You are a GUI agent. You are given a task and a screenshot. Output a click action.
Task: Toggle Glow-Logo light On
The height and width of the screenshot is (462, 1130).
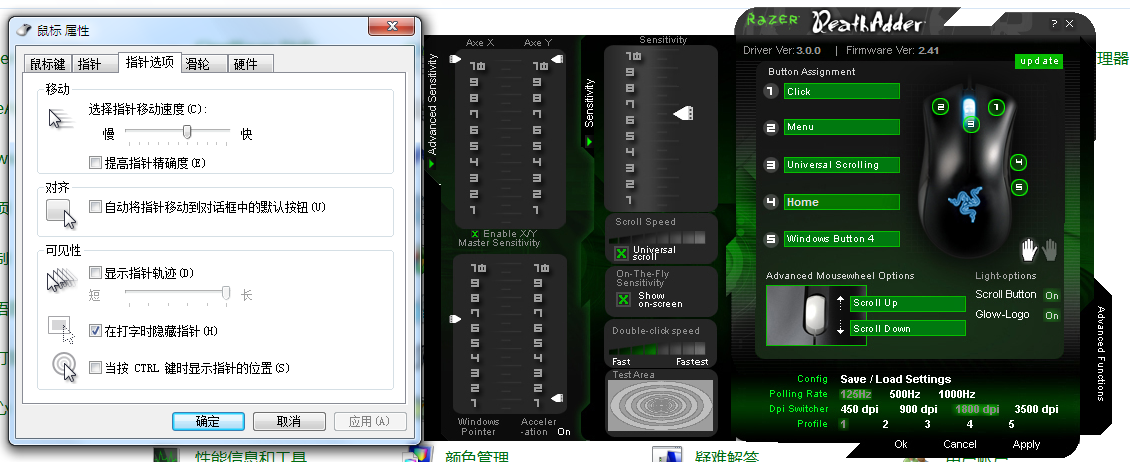click(1052, 316)
